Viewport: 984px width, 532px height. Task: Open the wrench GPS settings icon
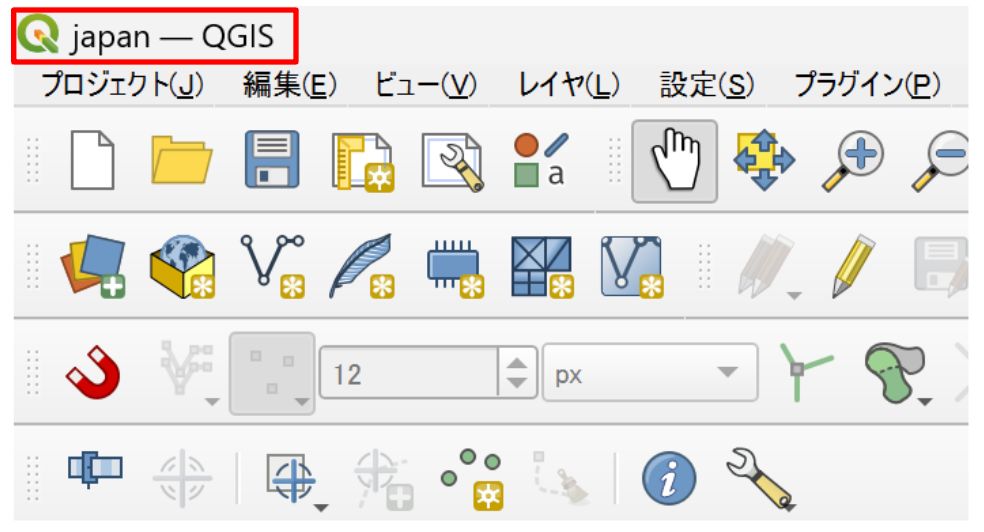coord(759,478)
